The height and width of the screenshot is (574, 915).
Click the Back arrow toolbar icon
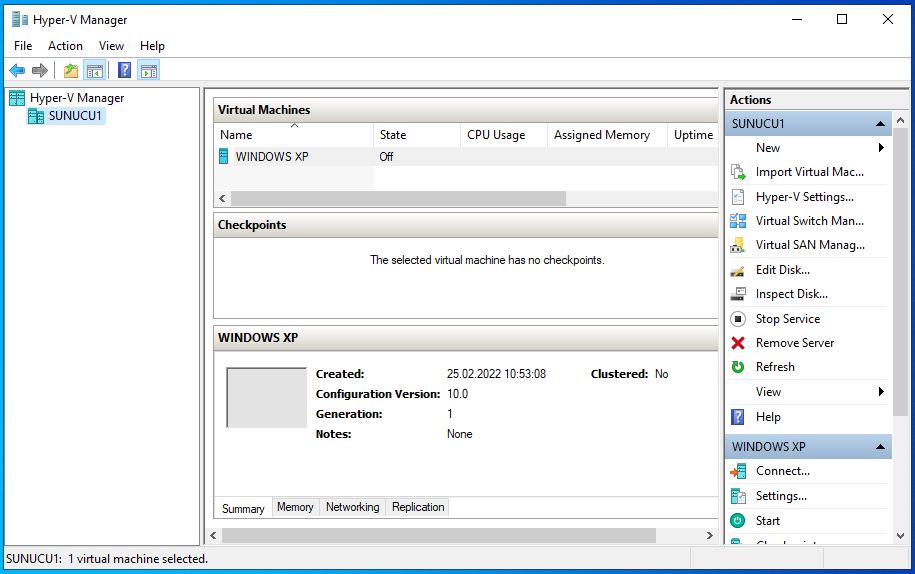coord(17,71)
